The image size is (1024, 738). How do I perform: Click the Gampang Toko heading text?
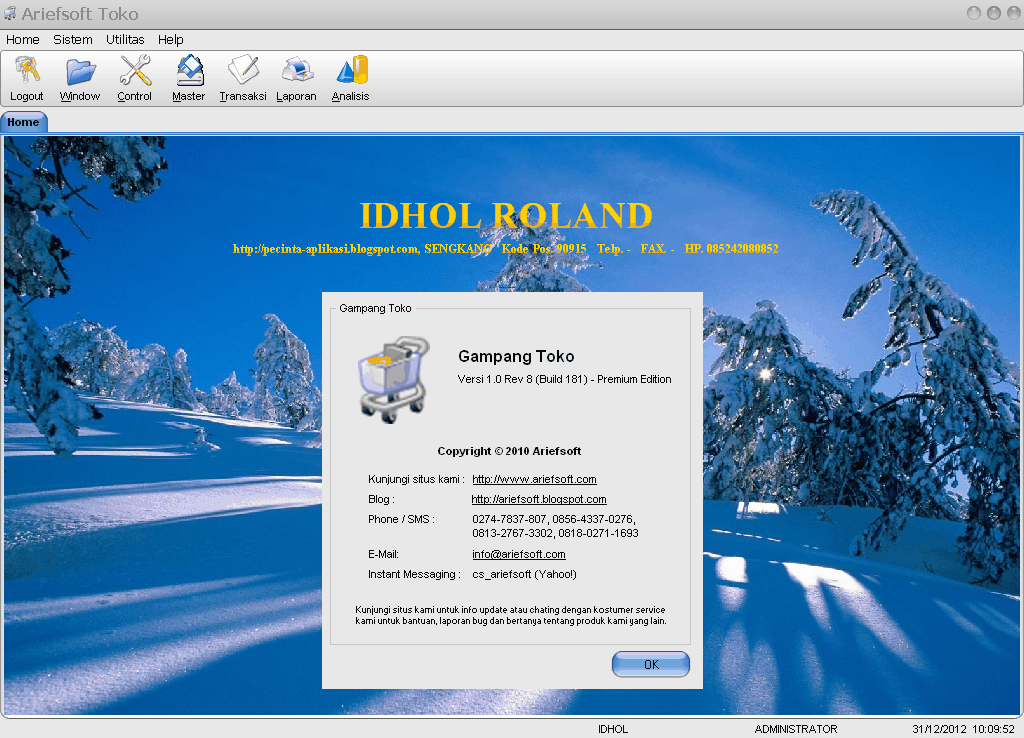516,357
